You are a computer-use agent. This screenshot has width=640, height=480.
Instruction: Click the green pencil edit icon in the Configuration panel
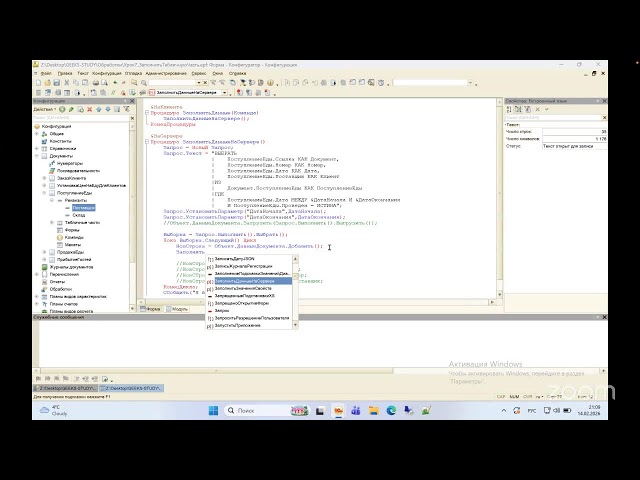pyautogui.click(x=71, y=109)
